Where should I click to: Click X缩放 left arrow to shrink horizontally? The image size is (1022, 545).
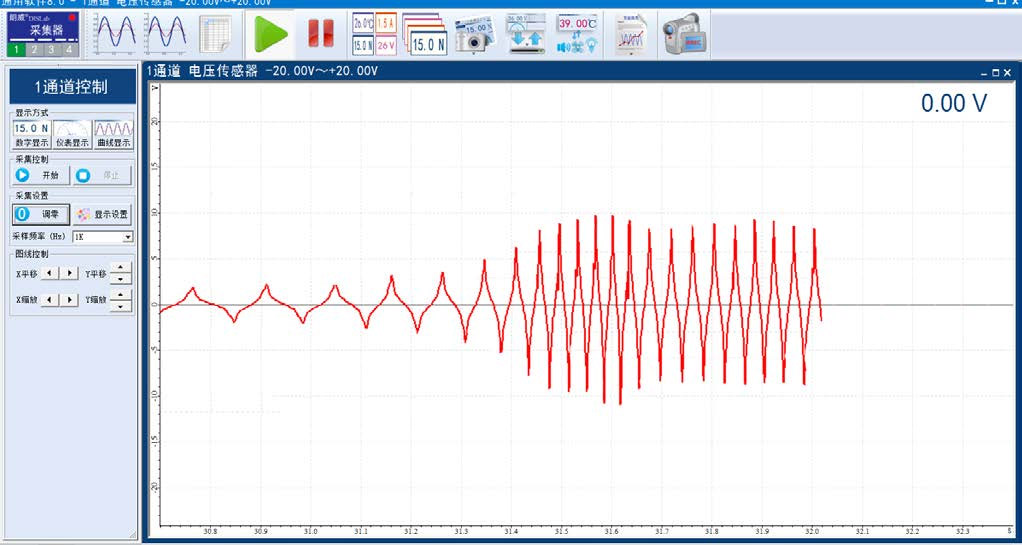pyautogui.click(x=50, y=300)
